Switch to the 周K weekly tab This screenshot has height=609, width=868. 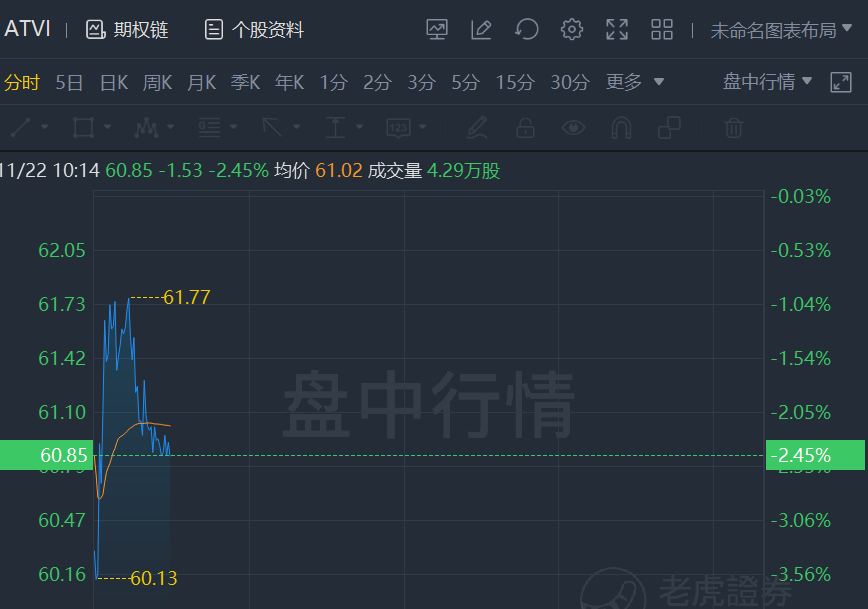[157, 82]
